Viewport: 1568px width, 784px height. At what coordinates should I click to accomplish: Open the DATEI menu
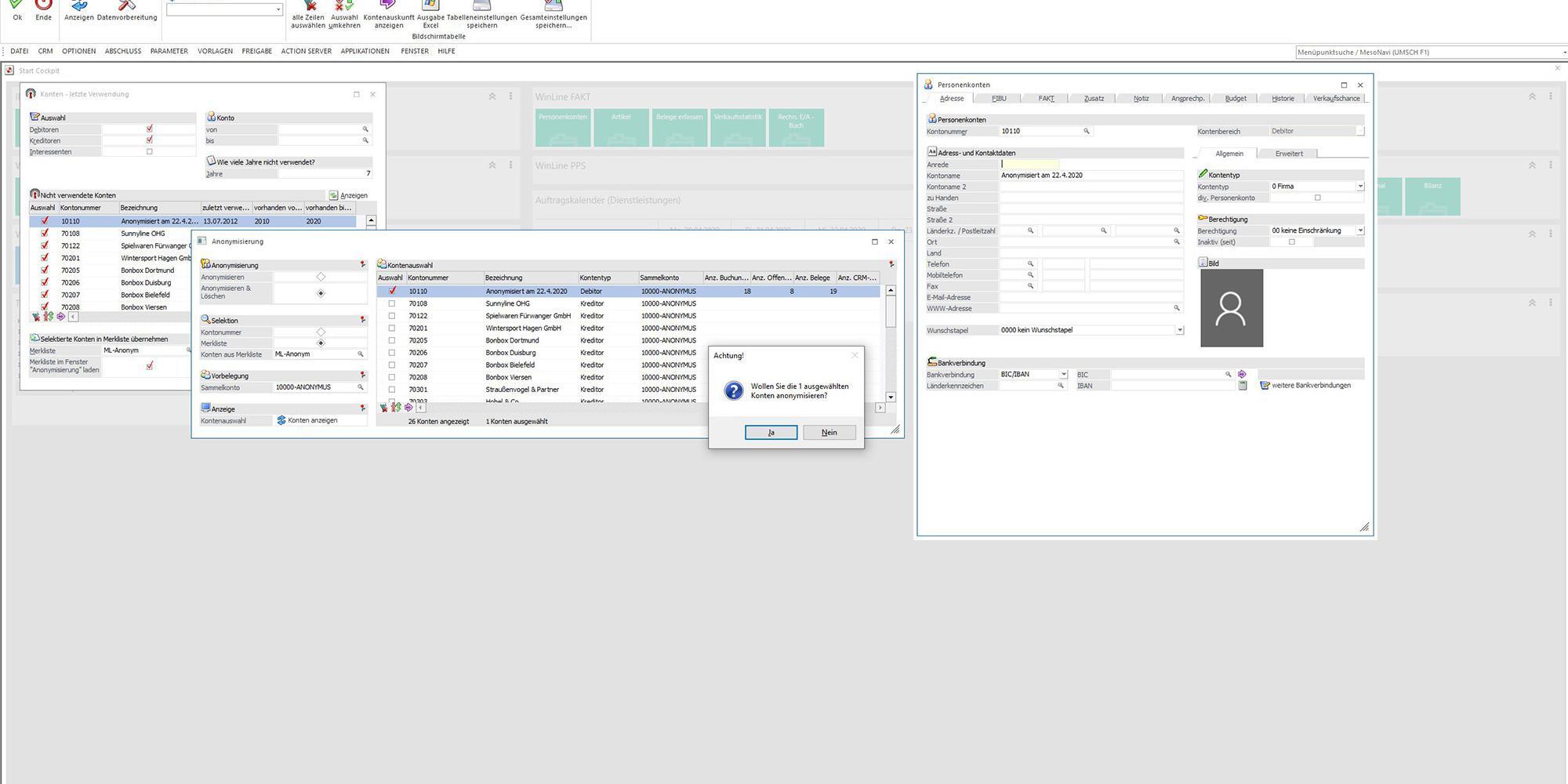tap(19, 51)
